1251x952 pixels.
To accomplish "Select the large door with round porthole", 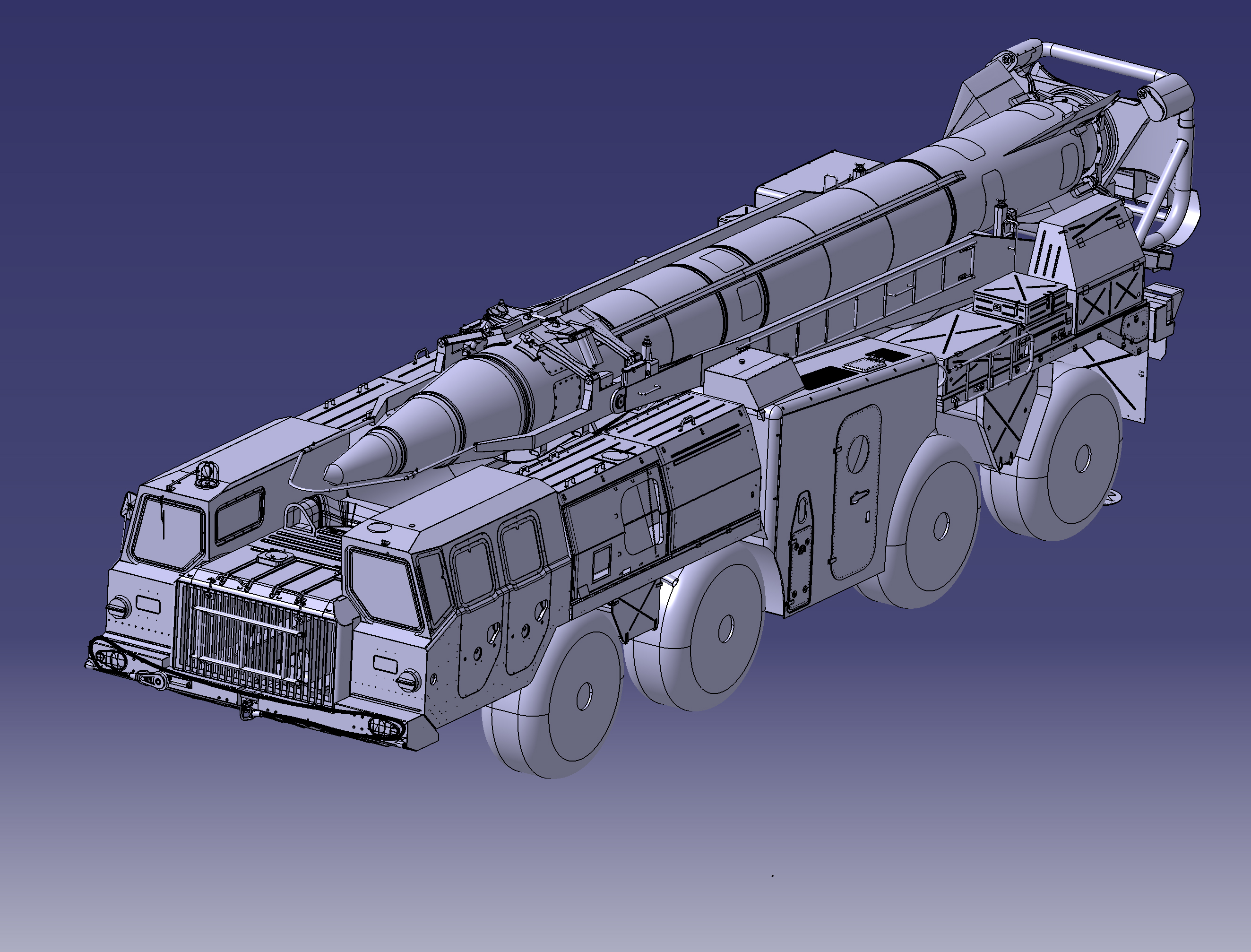I will click(857, 491).
